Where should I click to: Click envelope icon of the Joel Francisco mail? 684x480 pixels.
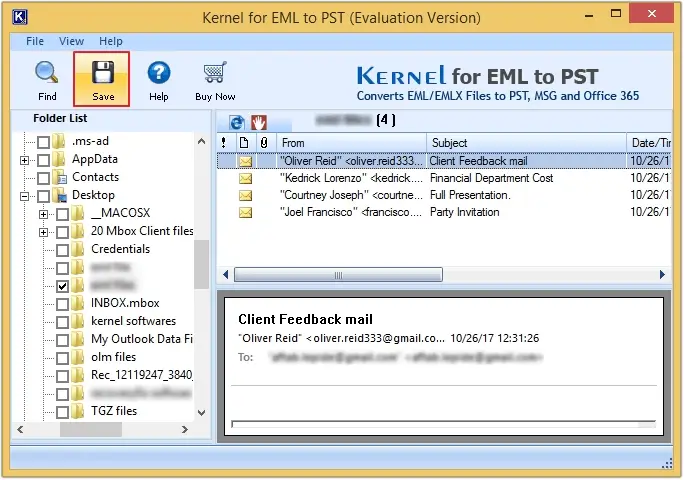click(x=246, y=213)
